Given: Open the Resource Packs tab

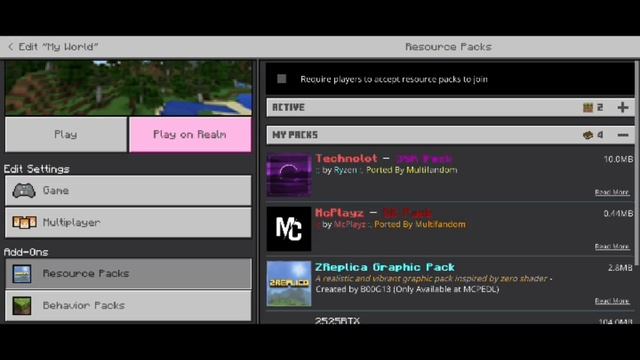Looking at the screenshot, I should pyautogui.click(x=128, y=273).
